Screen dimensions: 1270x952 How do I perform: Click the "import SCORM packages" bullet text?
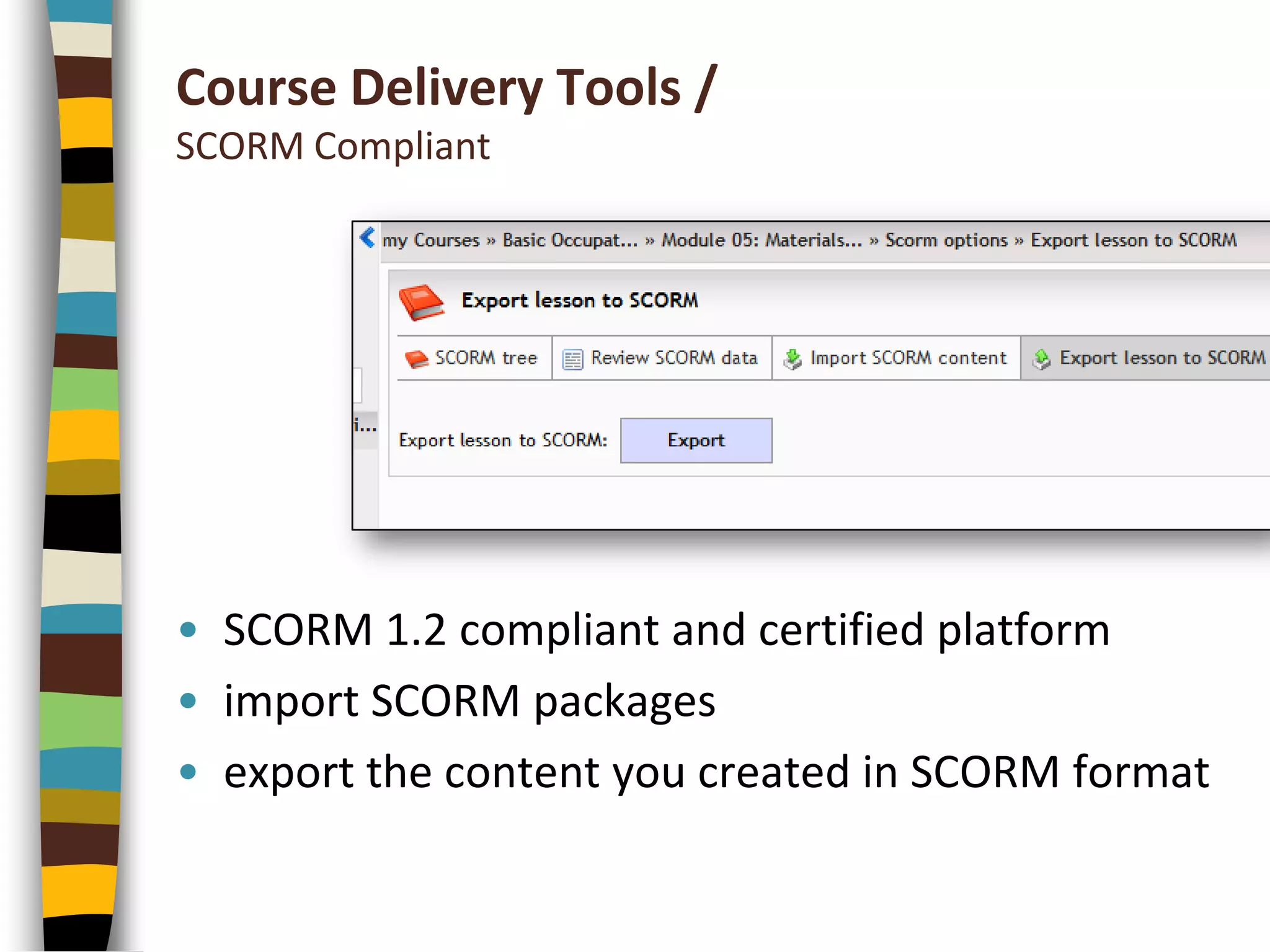coord(469,701)
